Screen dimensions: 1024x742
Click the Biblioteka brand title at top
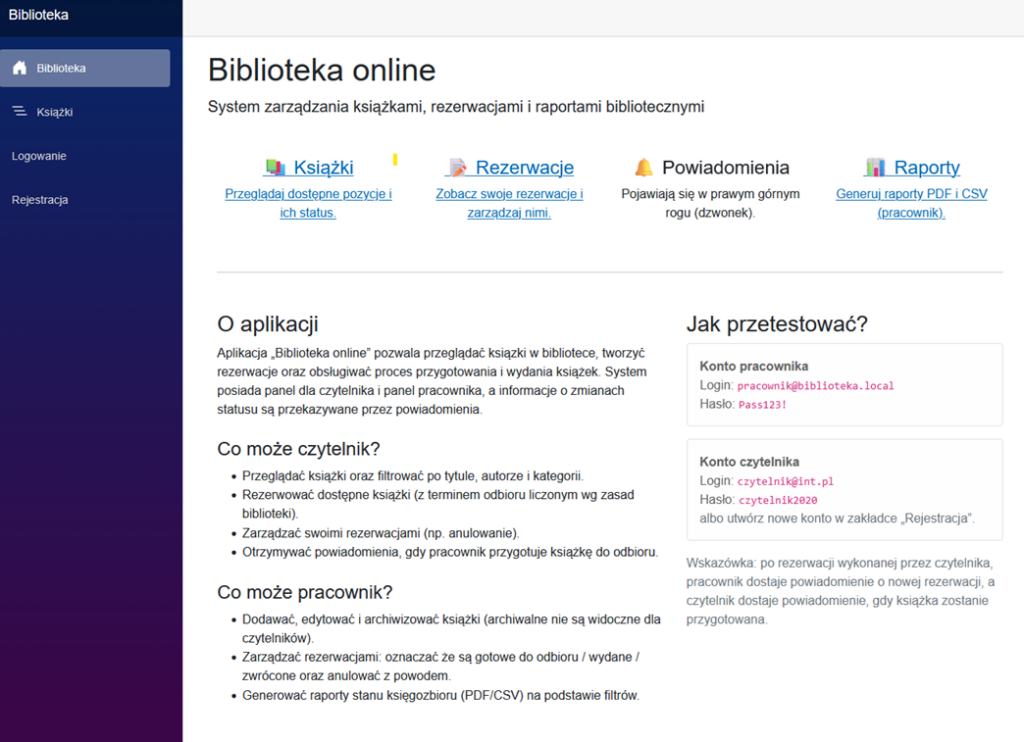(38, 15)
